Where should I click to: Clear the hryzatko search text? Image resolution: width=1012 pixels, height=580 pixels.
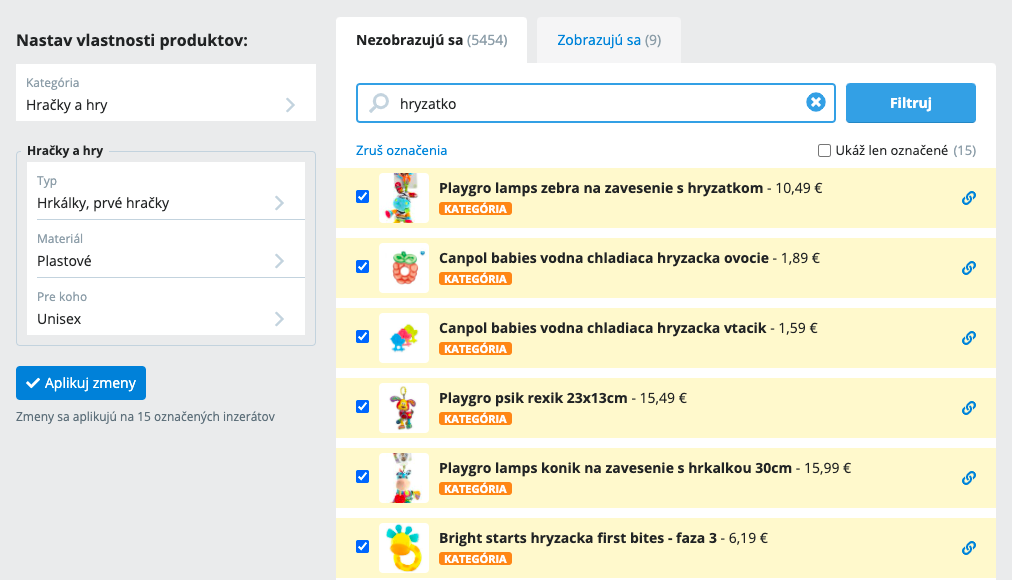point(816,102)
